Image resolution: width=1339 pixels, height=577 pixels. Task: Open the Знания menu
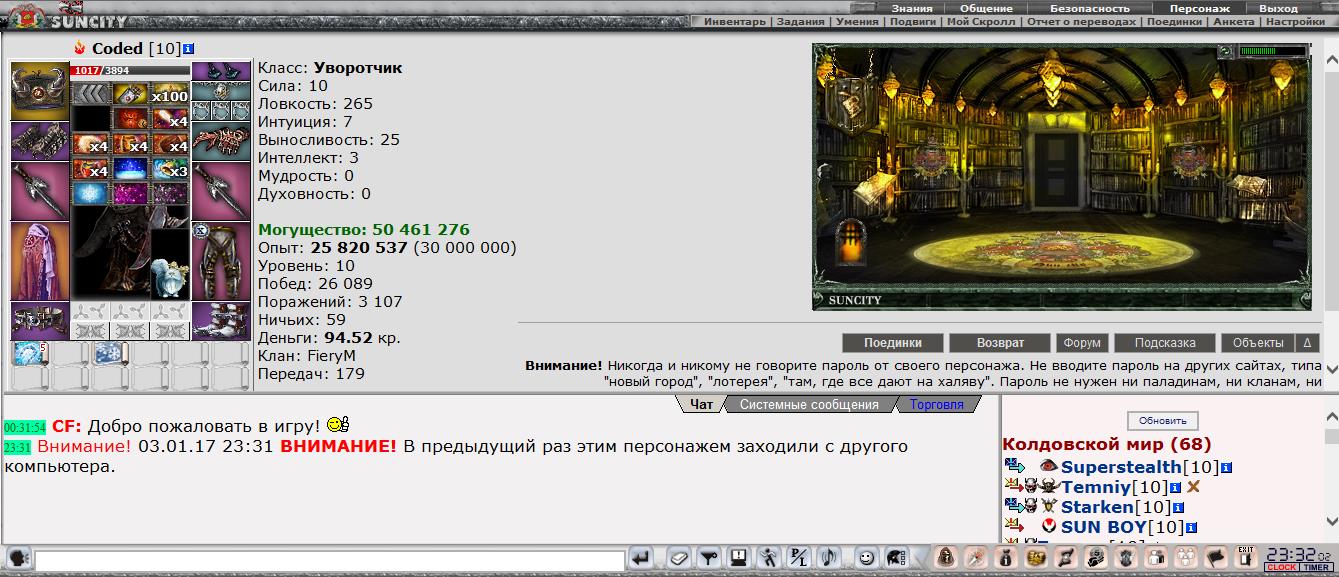[x=912, y=8]
